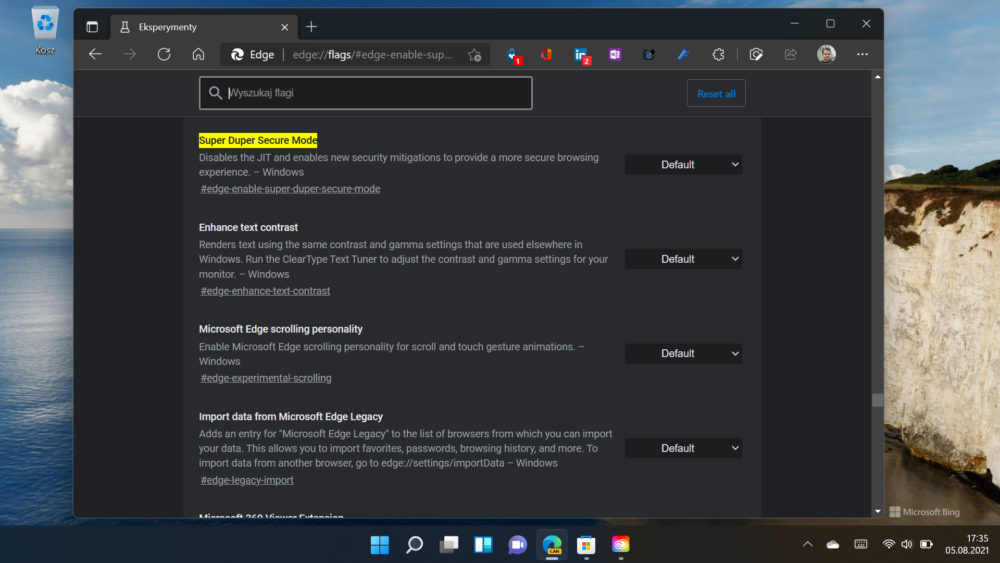Click the vertical scrollbar thumb
Screen dimensions: 1000x563
click(878, 400)
